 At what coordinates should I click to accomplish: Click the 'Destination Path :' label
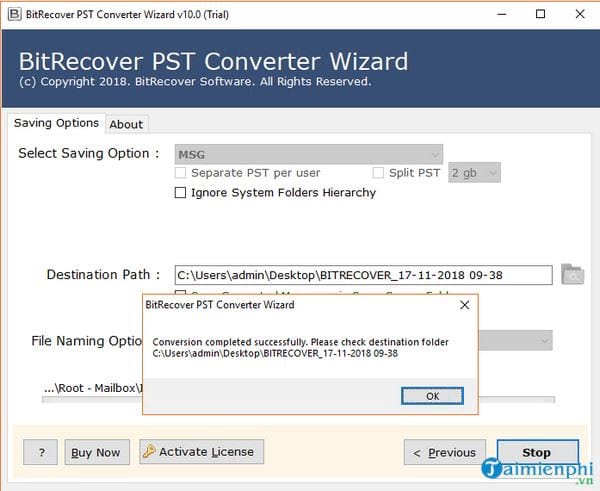pyautogui.click(x=103, y=274)
